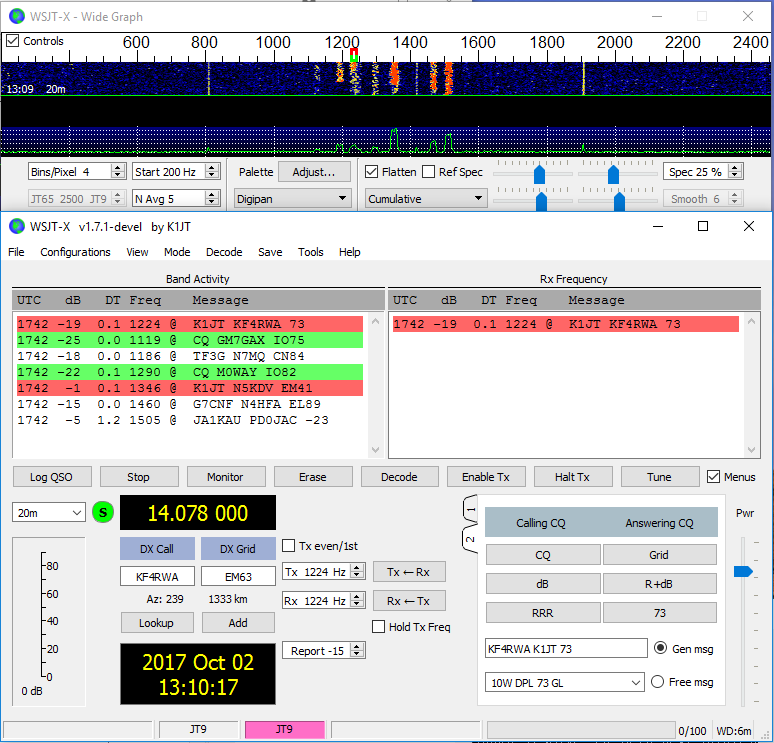Click the Halt Tx button

pos(572,477)
